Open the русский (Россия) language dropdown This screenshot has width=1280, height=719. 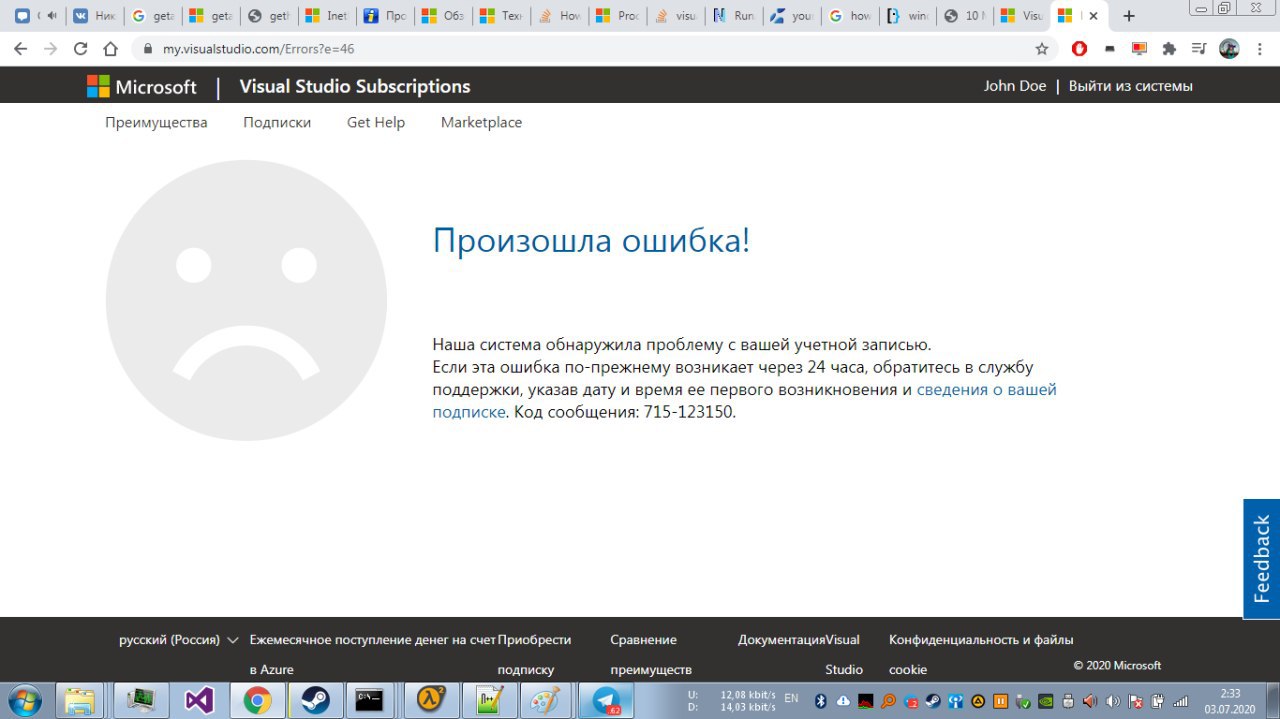click(x=178, y=640)
